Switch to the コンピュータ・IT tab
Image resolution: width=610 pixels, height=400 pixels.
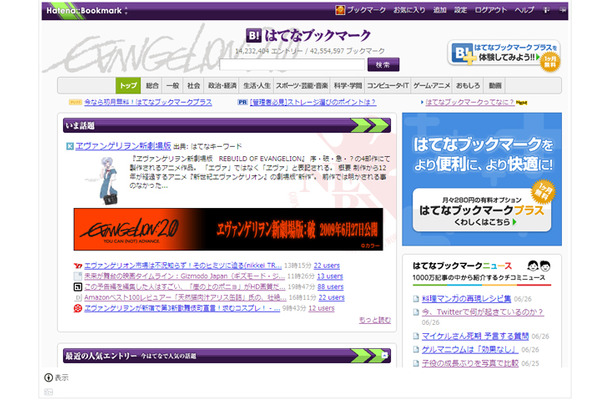tap(388, 86)
